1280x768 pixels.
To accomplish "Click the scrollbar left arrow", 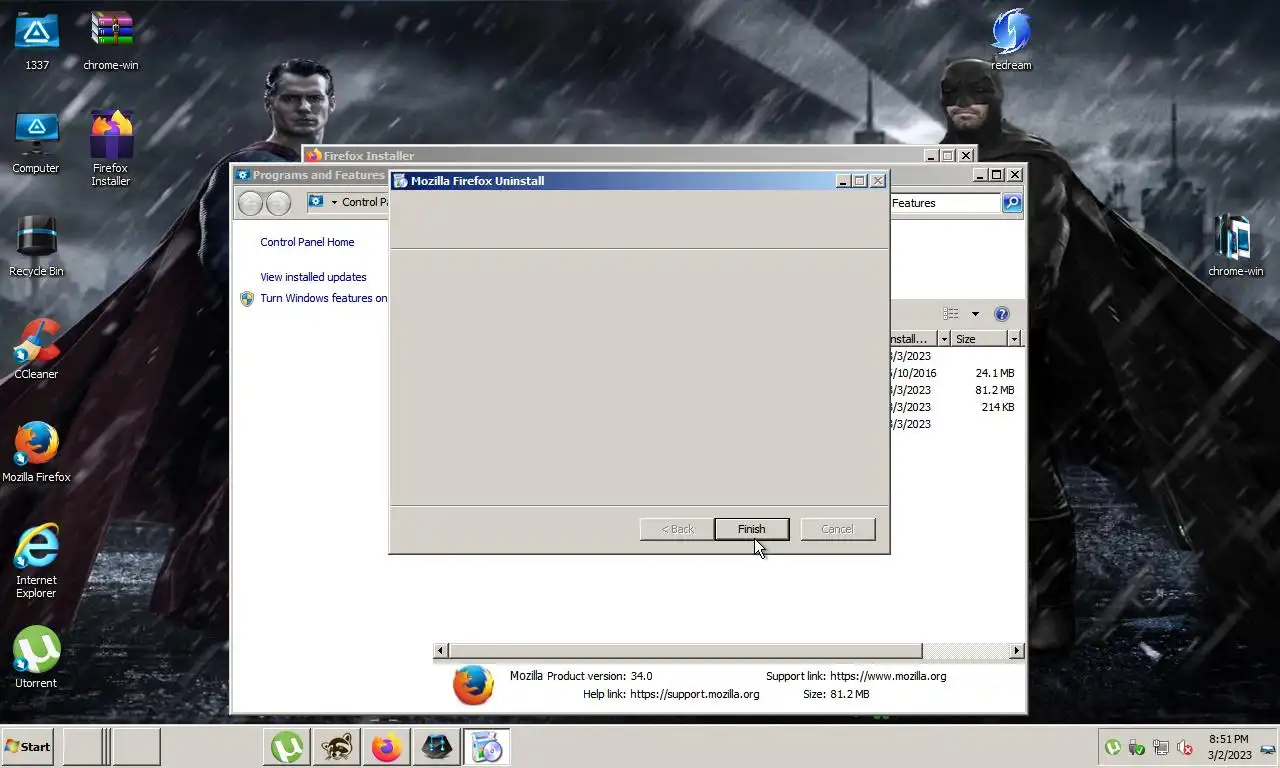I will point(440,651).
